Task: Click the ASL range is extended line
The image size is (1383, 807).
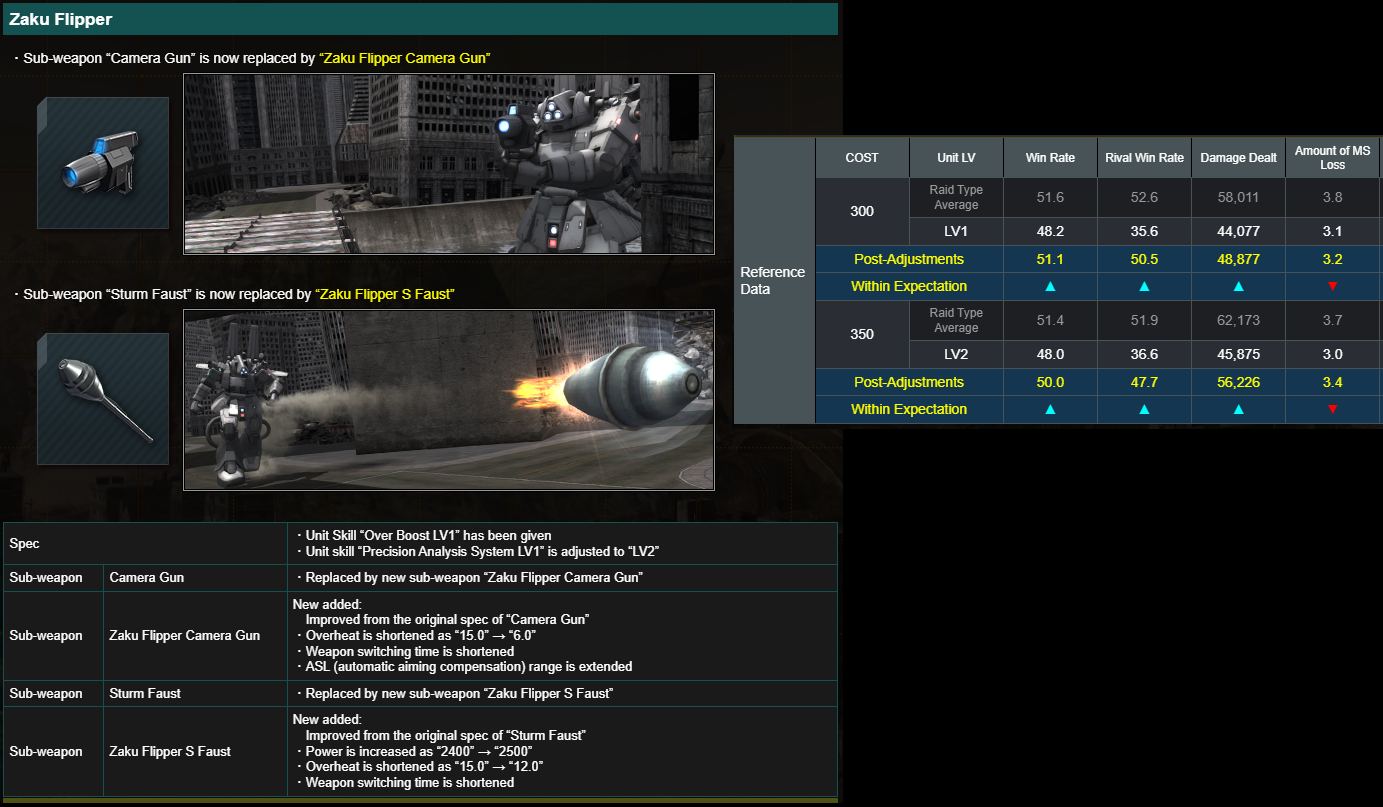Action: click(x=464, y=667)
